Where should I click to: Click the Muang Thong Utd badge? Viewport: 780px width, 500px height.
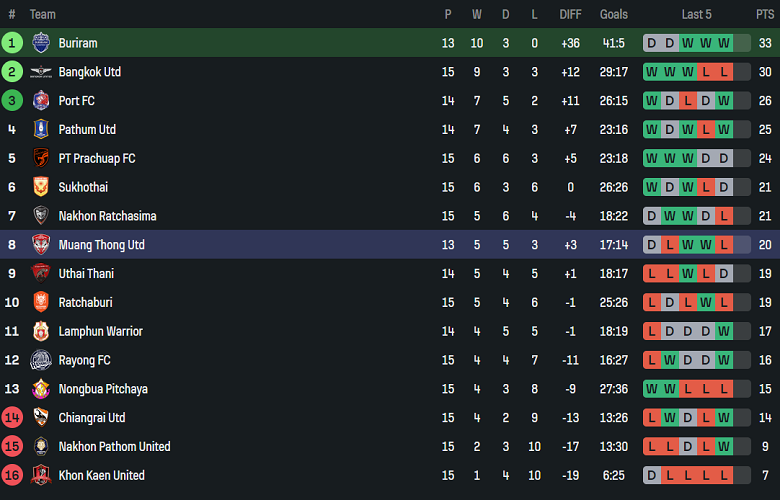pyautogui.click(x=41, y=245)
